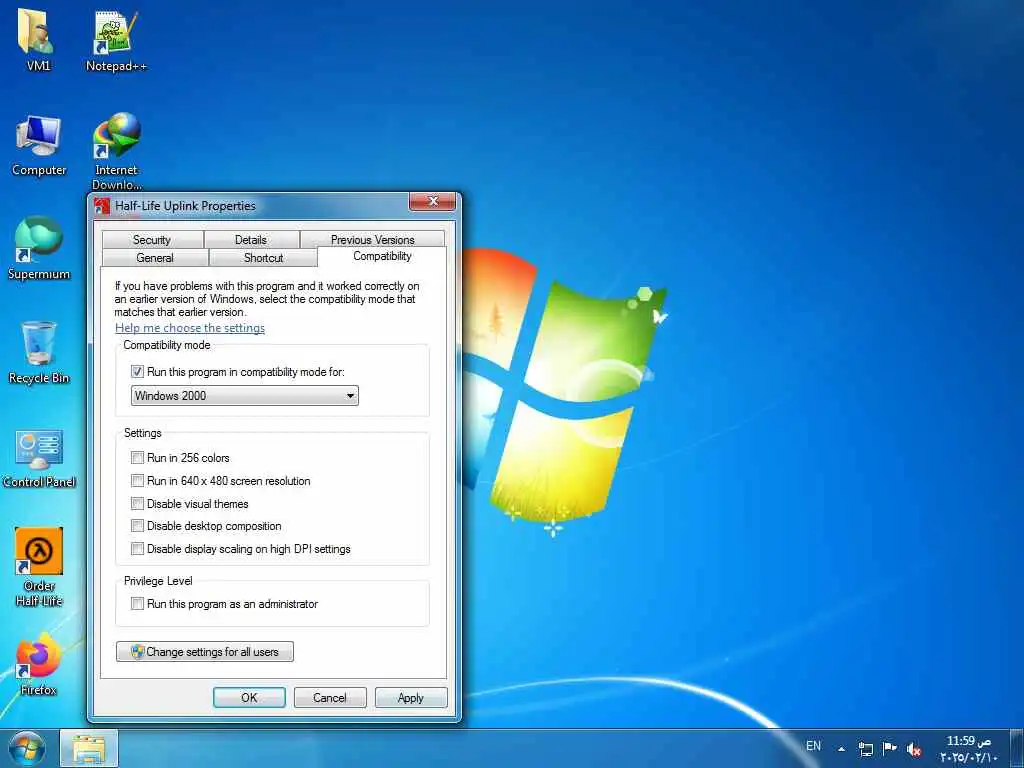Open the Previous Versions tab

(x=372, y=240)
